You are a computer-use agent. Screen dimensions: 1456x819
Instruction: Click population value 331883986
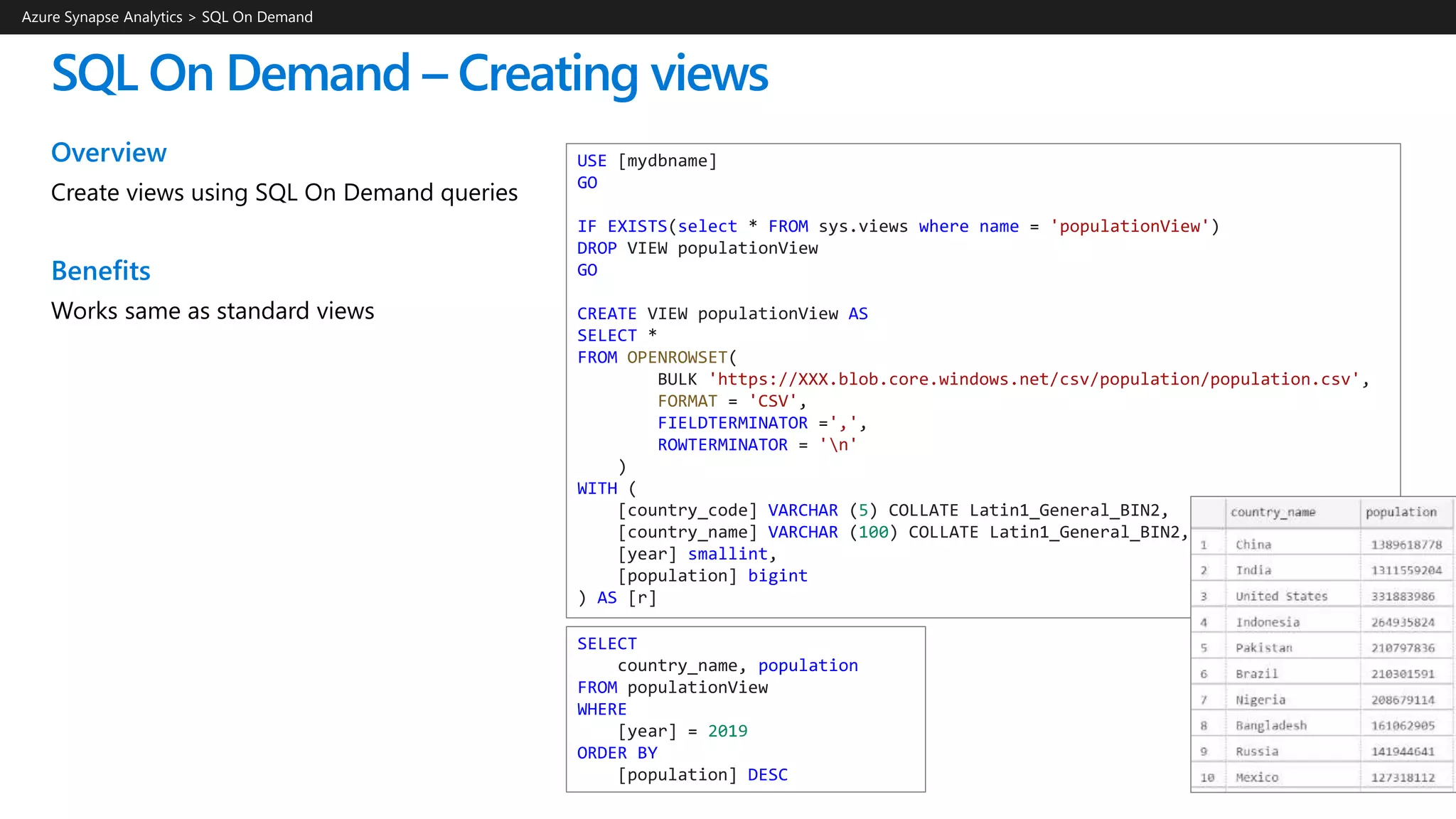pos(1403,597)
